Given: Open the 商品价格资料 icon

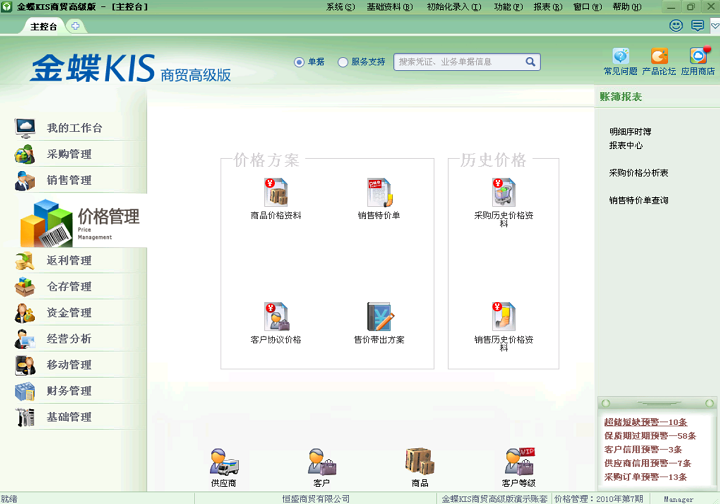Looking at the screenshot, I should (x=276, y=192).
